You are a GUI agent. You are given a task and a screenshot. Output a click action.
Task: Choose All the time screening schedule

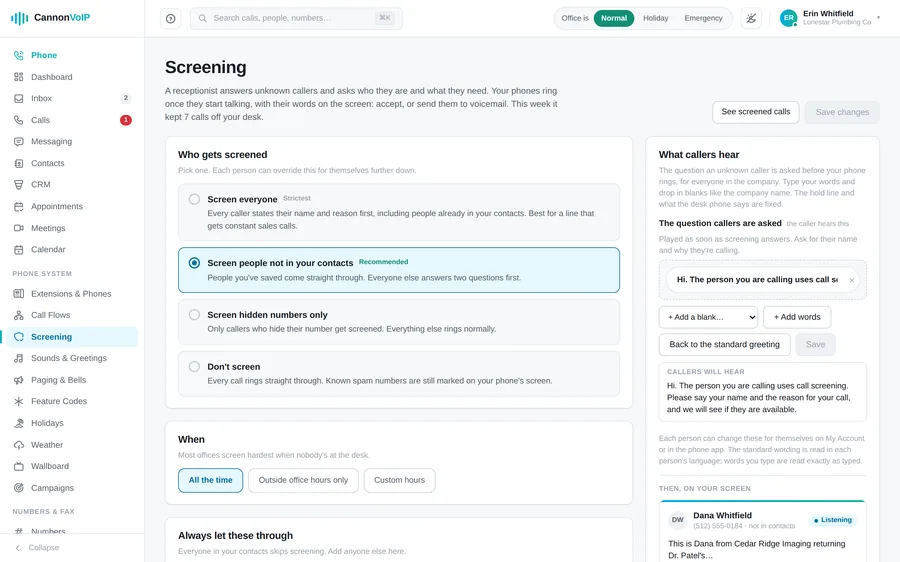pos(211,480)
